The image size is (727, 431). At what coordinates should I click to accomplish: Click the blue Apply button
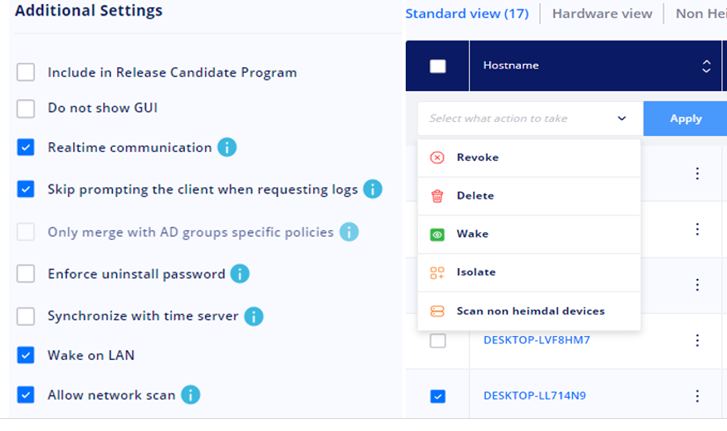(x=685, y=119)
